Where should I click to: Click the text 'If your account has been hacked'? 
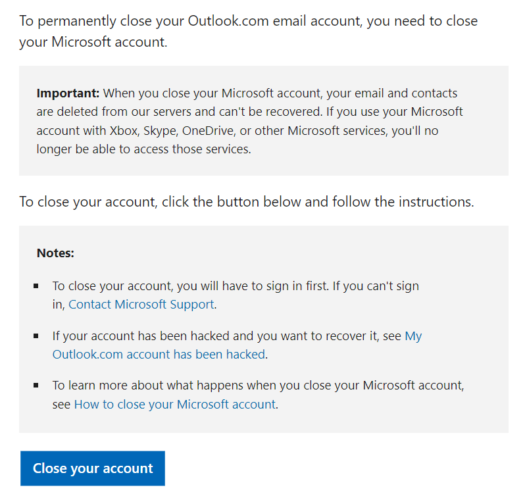(141, 336)
